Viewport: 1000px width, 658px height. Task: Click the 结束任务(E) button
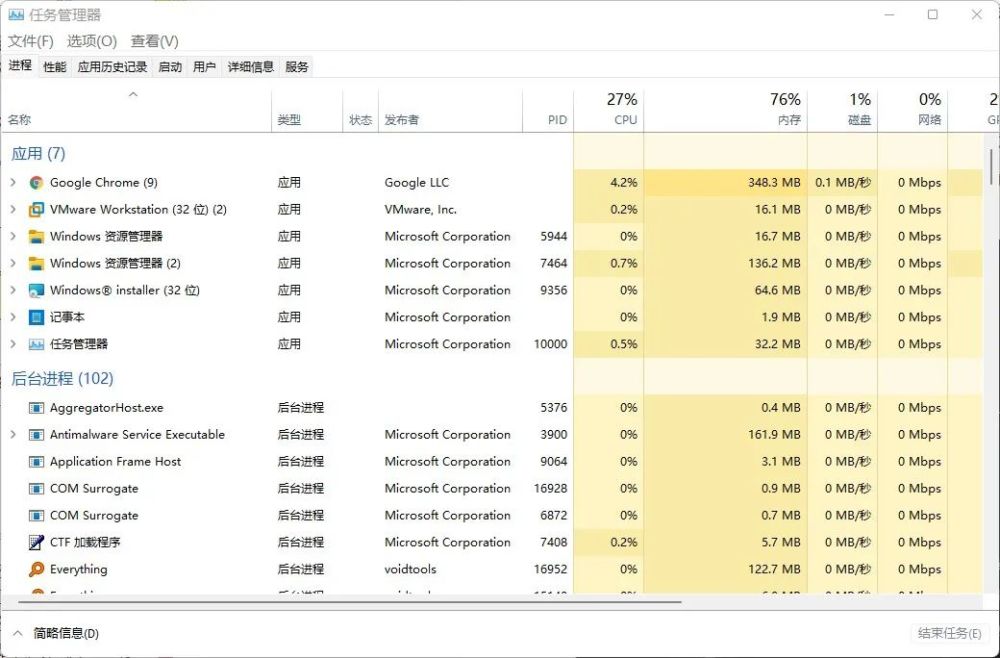coord(950,633)
